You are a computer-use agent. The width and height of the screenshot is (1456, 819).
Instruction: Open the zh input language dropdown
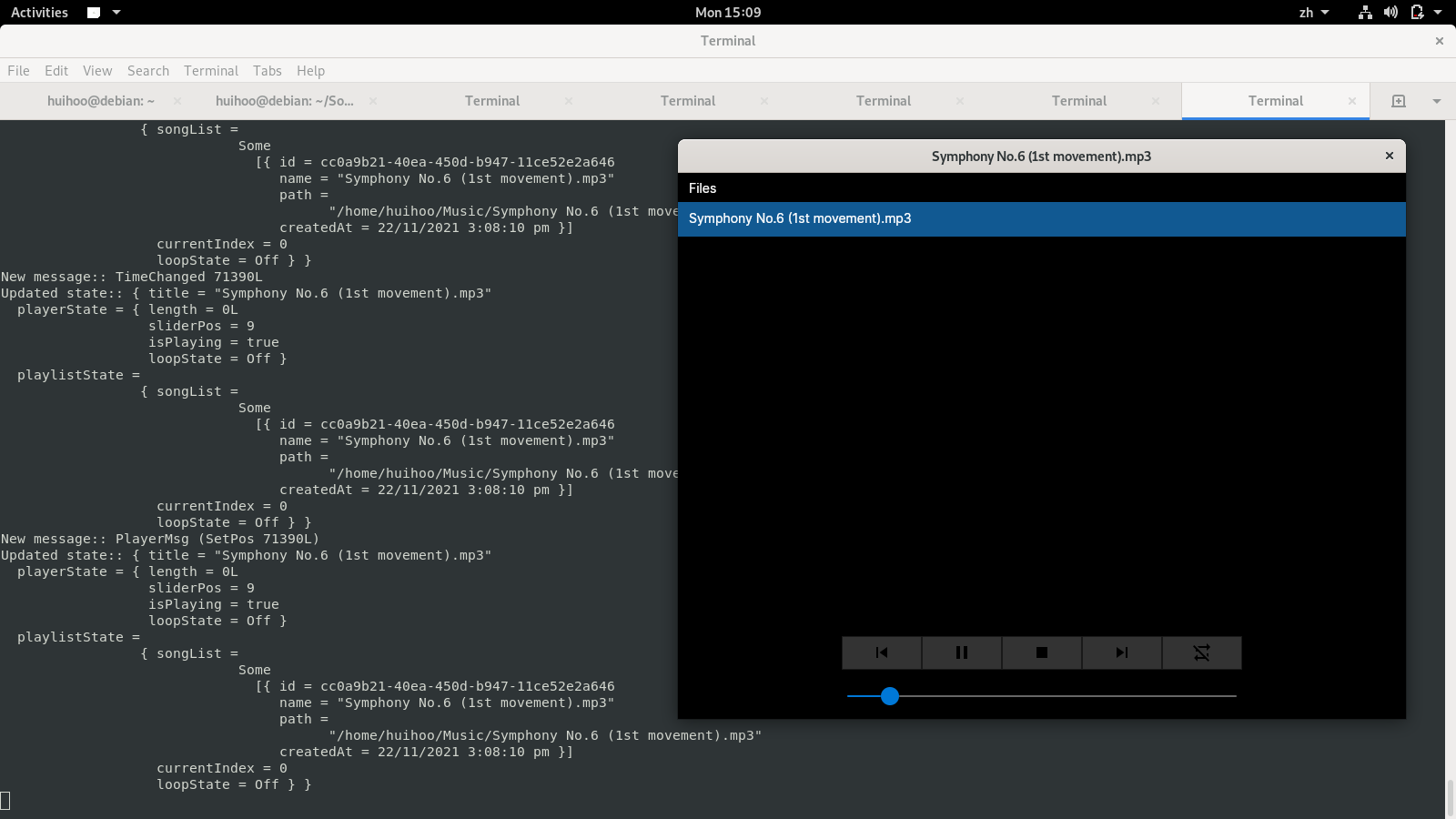(x=1313, y=13)
